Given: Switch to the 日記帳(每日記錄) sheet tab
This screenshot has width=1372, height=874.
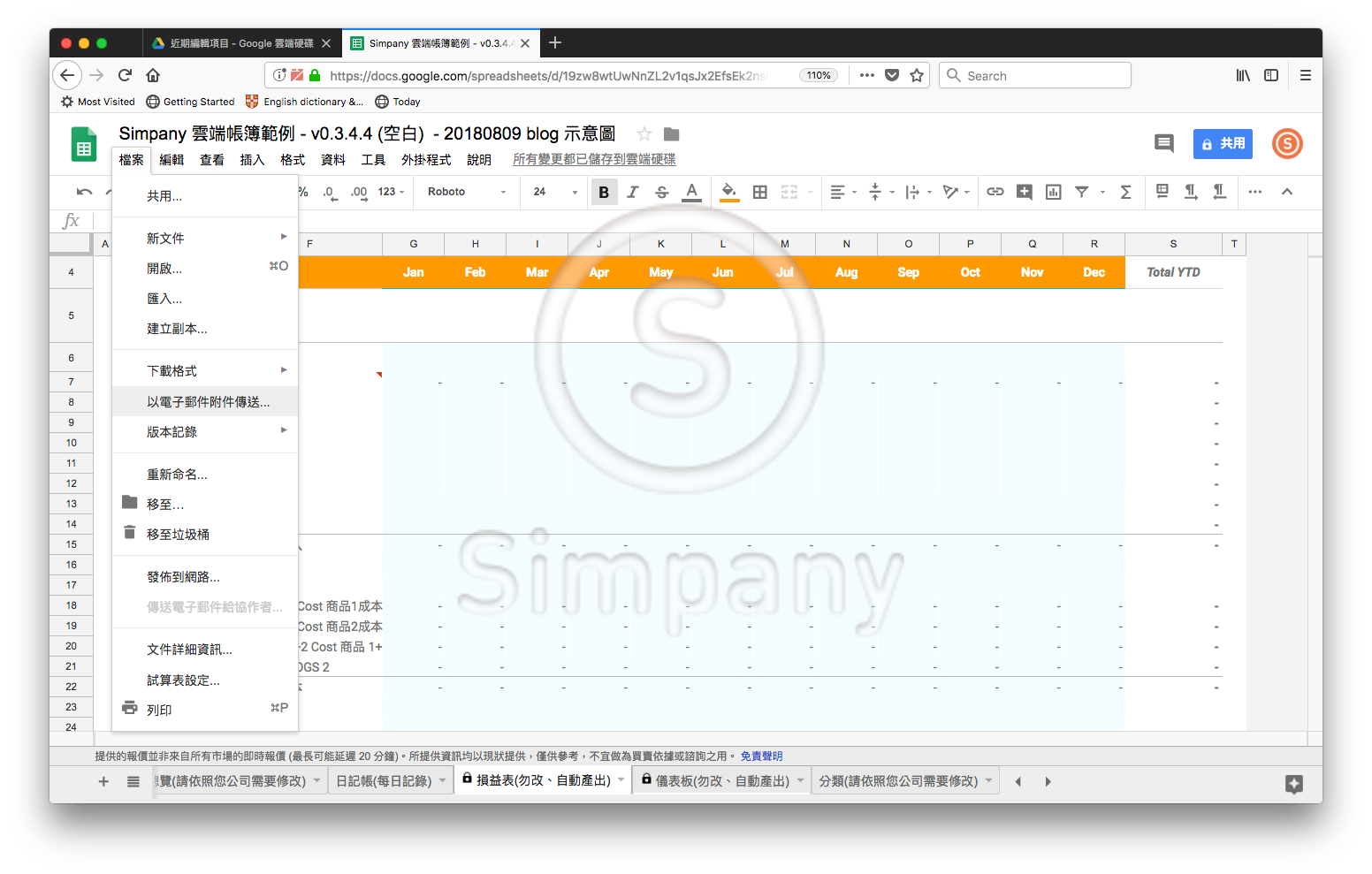Looking at the screenshot, I should tap(384, 781).
